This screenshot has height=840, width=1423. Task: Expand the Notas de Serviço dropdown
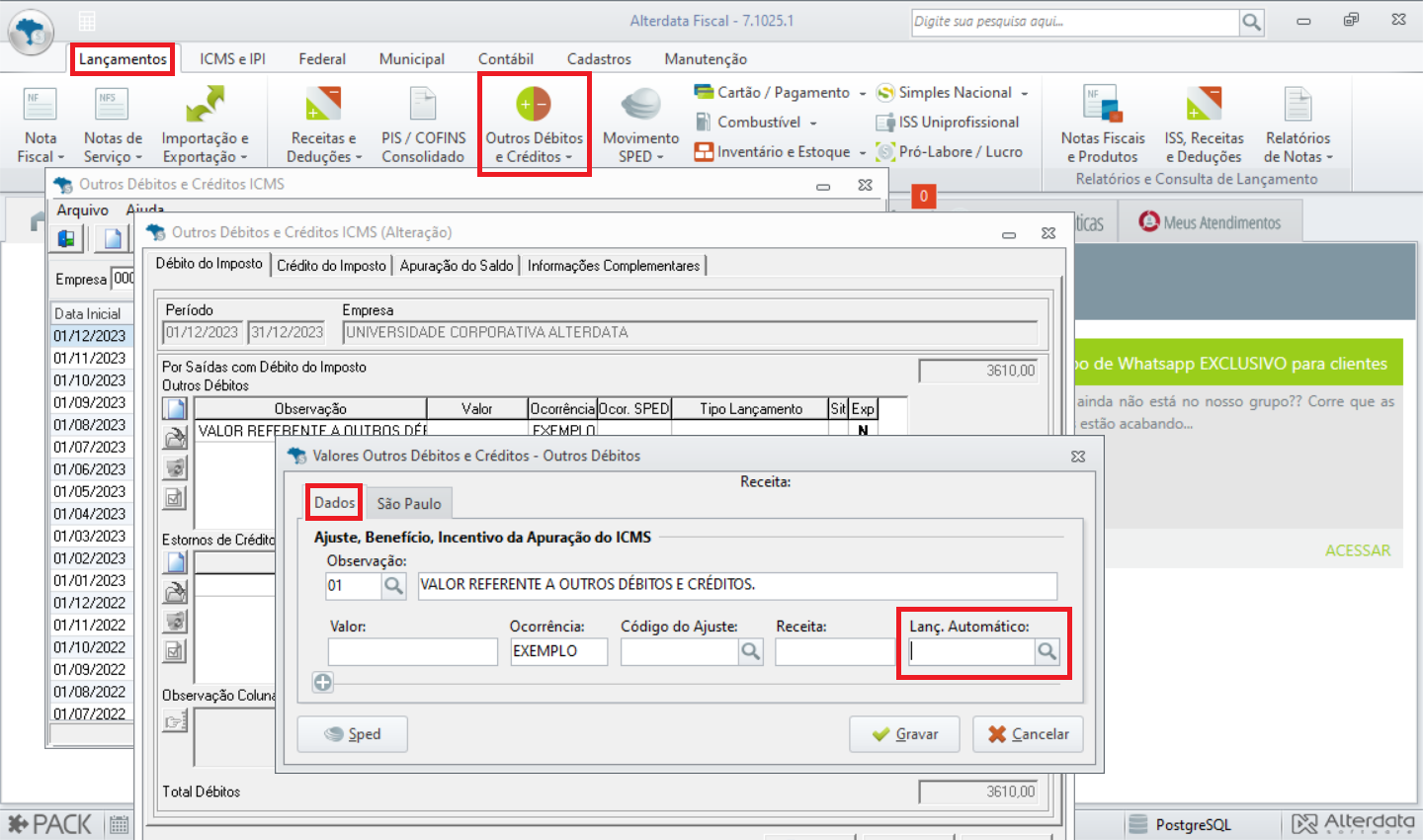pos(138,158)
